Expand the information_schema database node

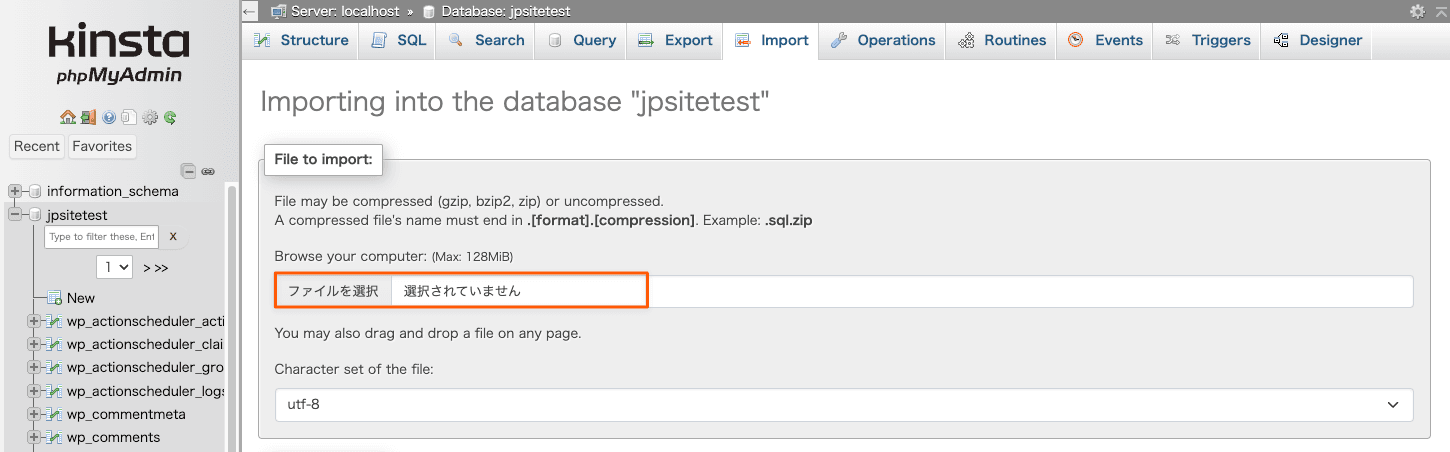(15, 191)
